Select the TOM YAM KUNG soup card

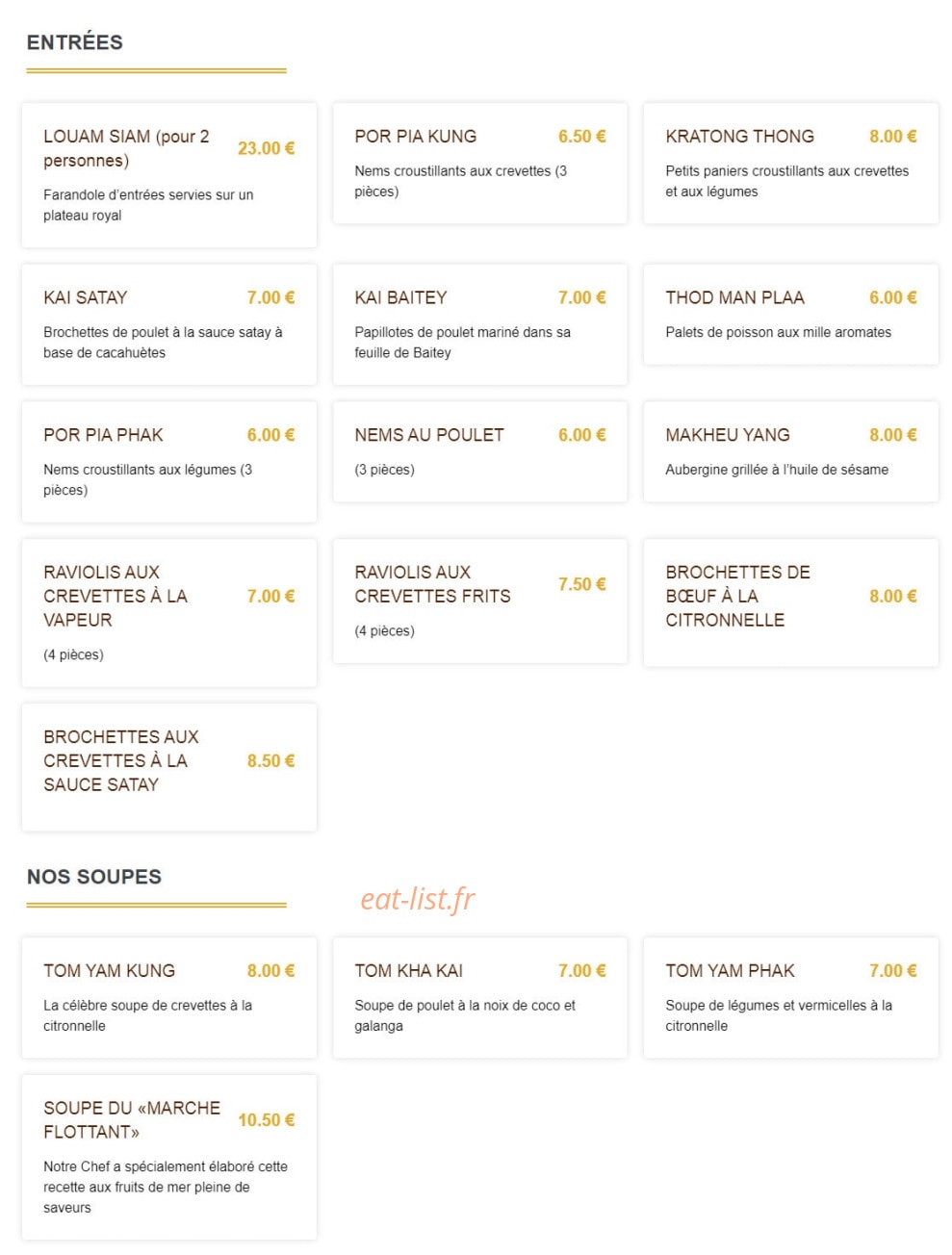pos(169,998)
